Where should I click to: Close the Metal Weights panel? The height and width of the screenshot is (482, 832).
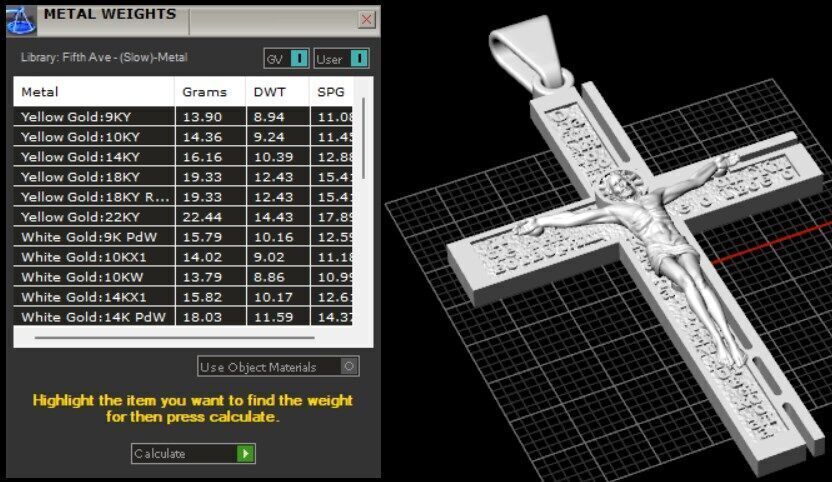click(x=366, y=20)
